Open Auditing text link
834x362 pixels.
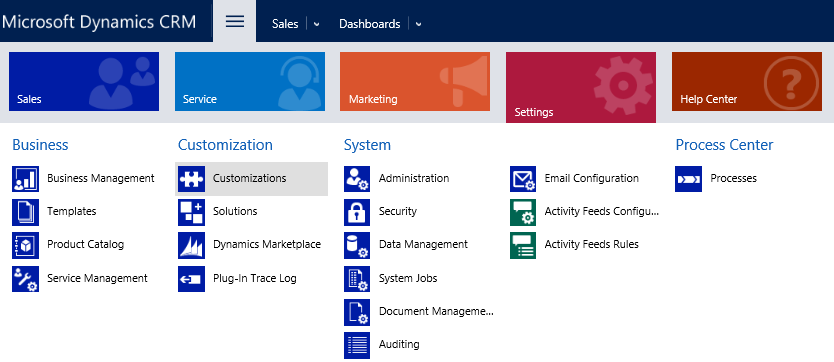tap(399, 344)
